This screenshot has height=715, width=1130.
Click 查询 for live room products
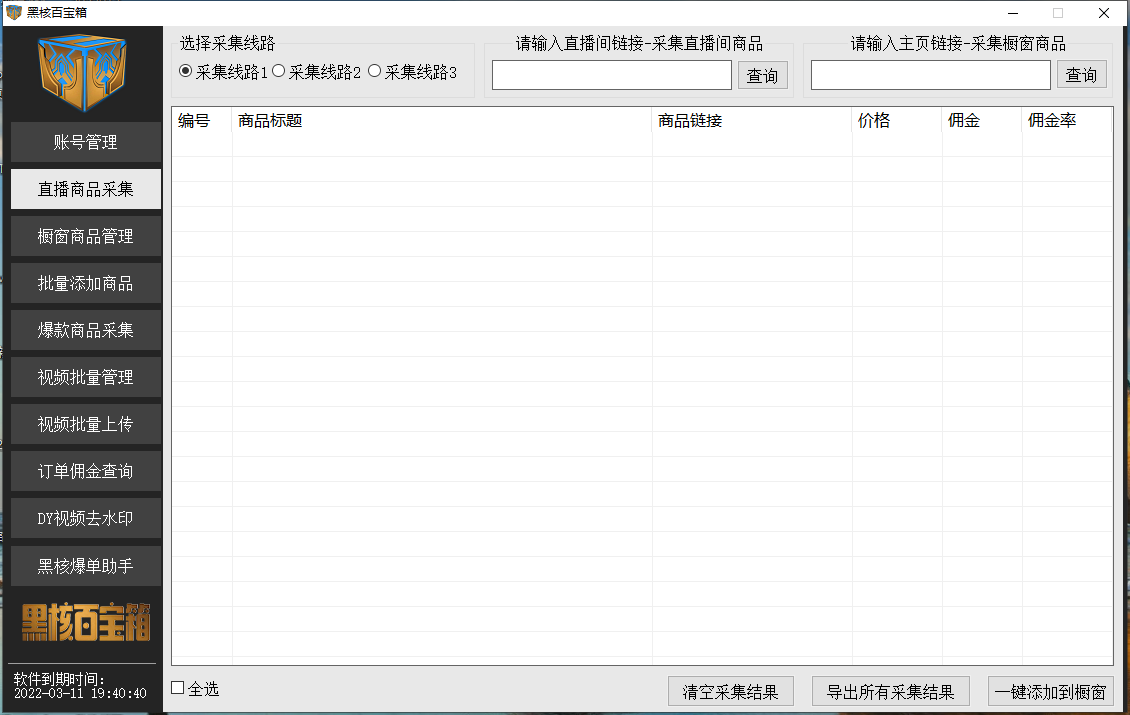tap(762, 75)
